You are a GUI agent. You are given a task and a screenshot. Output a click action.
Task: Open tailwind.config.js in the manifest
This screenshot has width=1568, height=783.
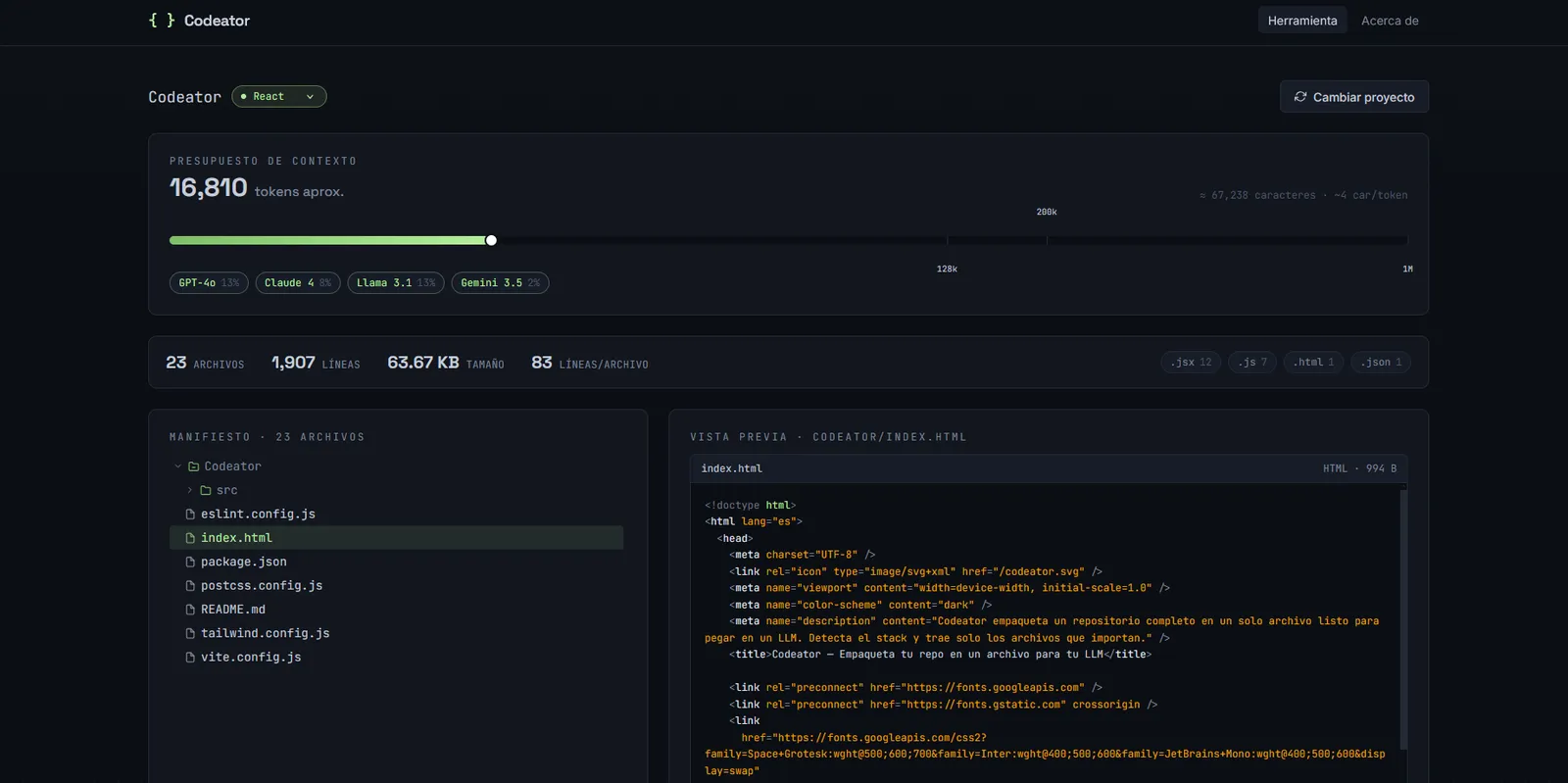(396, 633)
